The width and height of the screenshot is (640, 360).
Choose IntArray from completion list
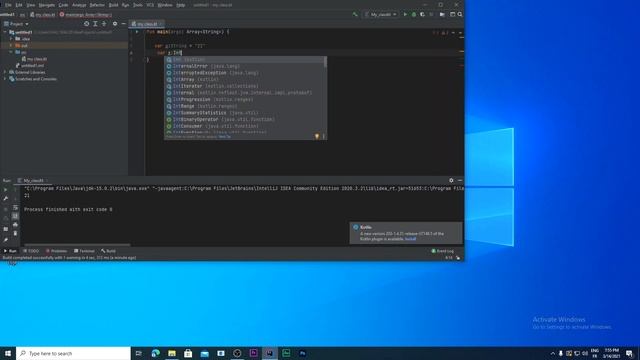[245, 80]
